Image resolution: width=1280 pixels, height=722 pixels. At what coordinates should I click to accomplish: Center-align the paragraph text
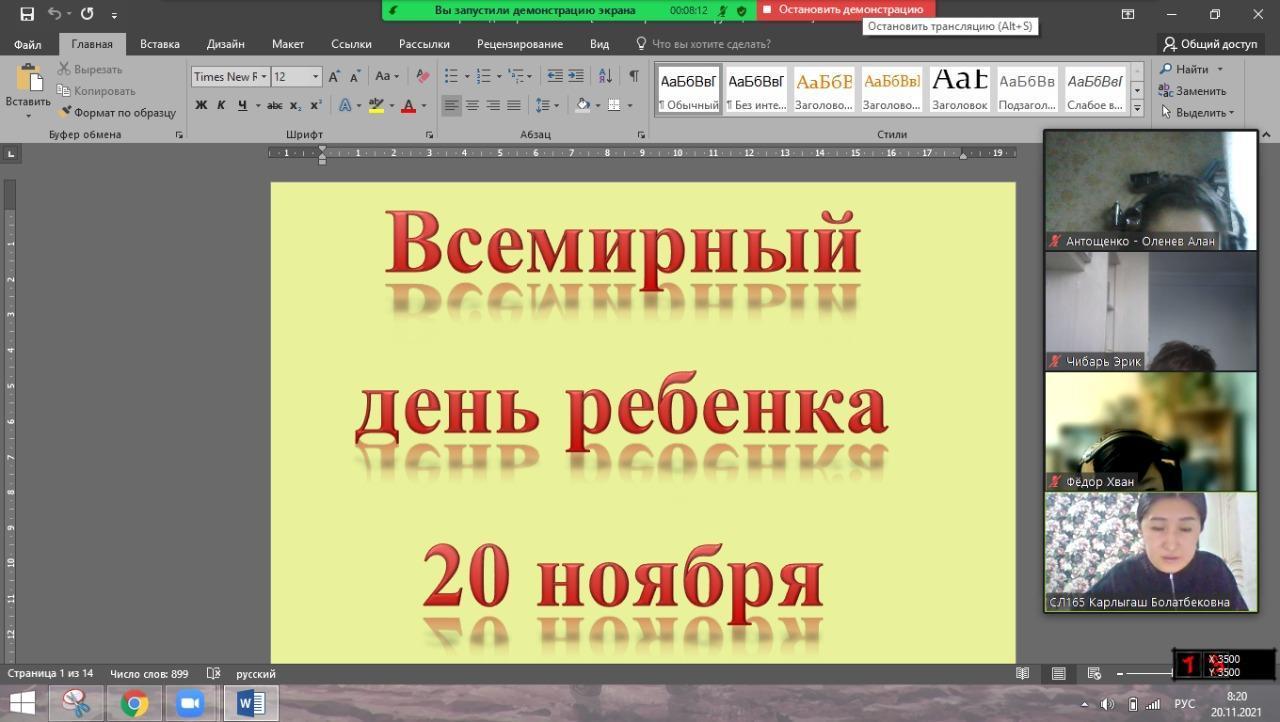(472, 106)
